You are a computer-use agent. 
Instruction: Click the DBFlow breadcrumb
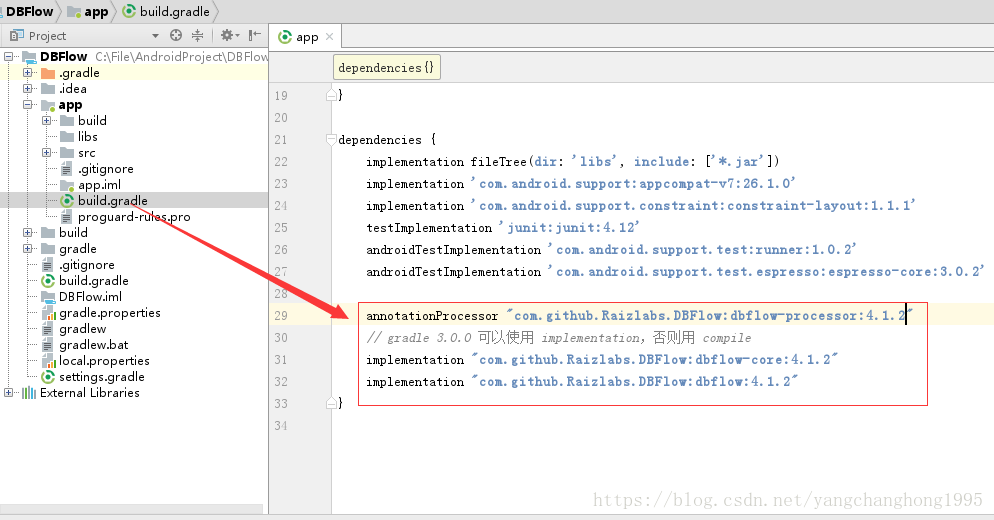[x=29, y=11]
